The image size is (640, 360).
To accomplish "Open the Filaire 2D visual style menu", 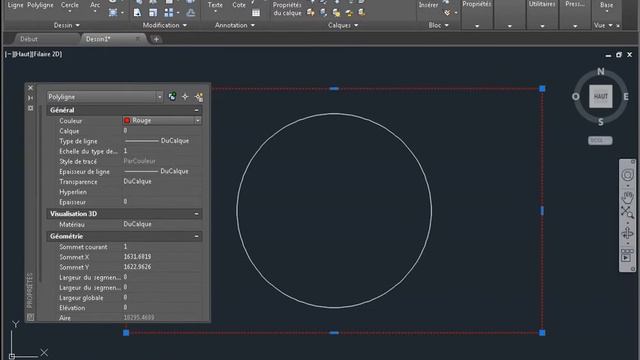I will tap(47, 54).
